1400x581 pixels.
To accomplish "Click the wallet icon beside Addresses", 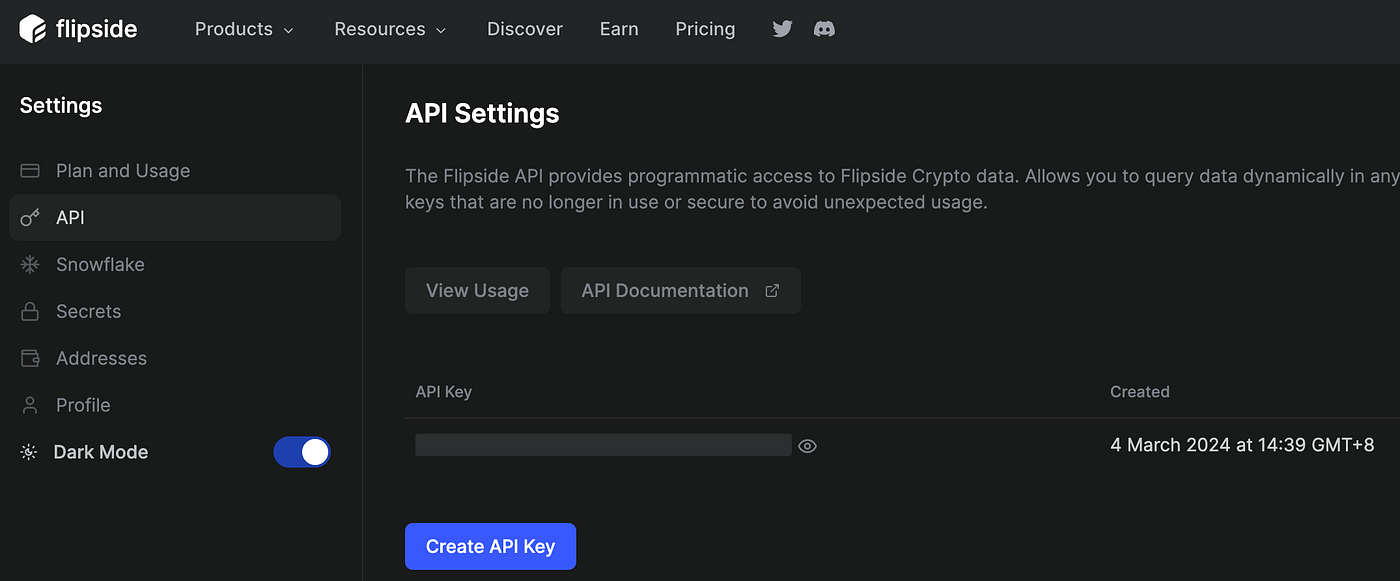I will pyautogui.click(x=30, y=358).
